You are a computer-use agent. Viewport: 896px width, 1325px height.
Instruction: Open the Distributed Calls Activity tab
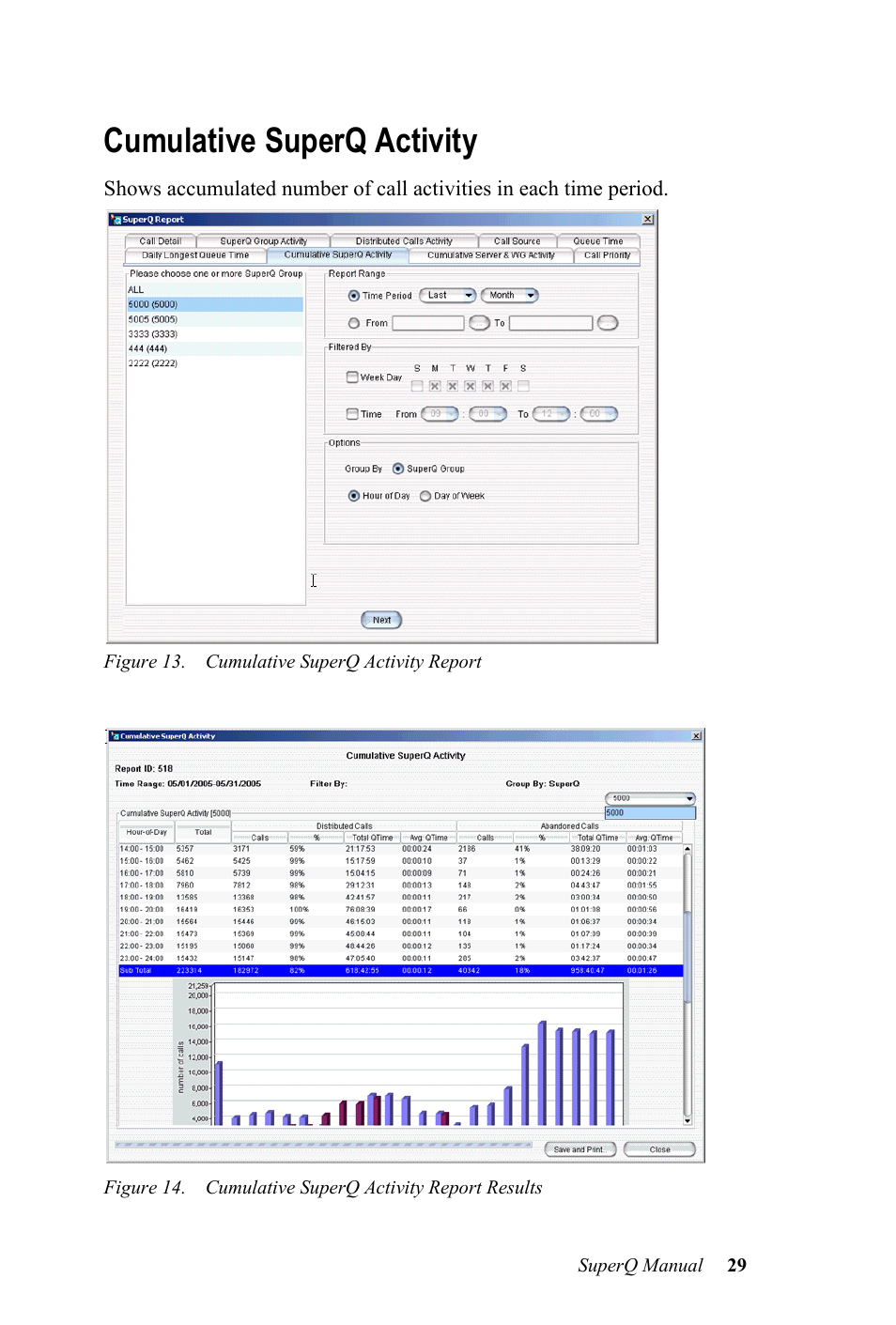click(x=404, y=241)
